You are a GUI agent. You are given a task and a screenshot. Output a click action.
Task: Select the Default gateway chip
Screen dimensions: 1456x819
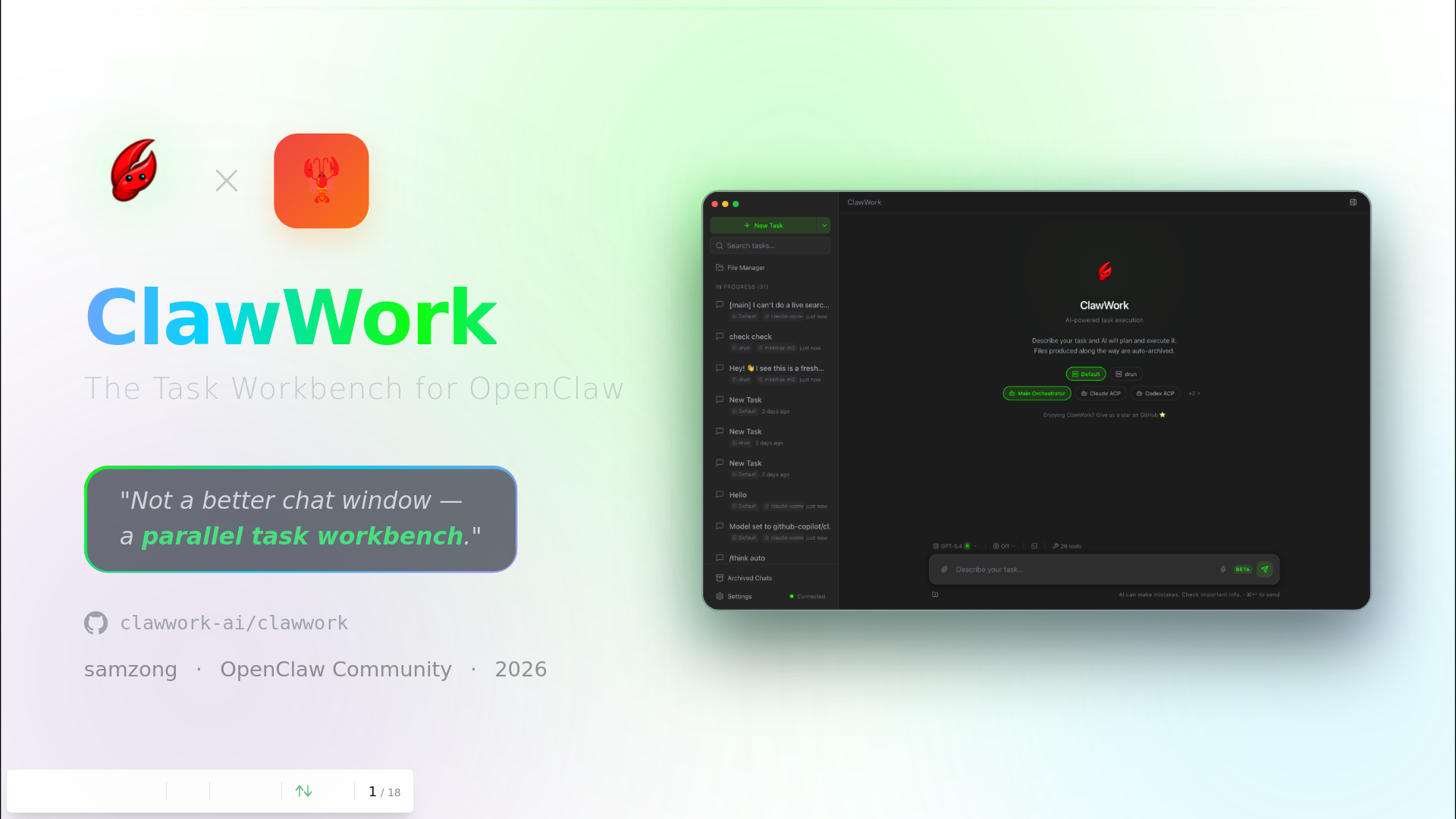coord(1086,374)
